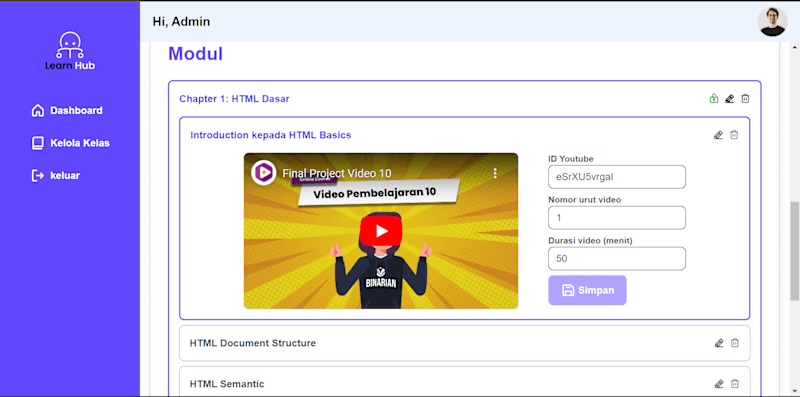
Task: Click the Final Project Video 10 title
Action: pyautogui.click(x=337, y=173)
